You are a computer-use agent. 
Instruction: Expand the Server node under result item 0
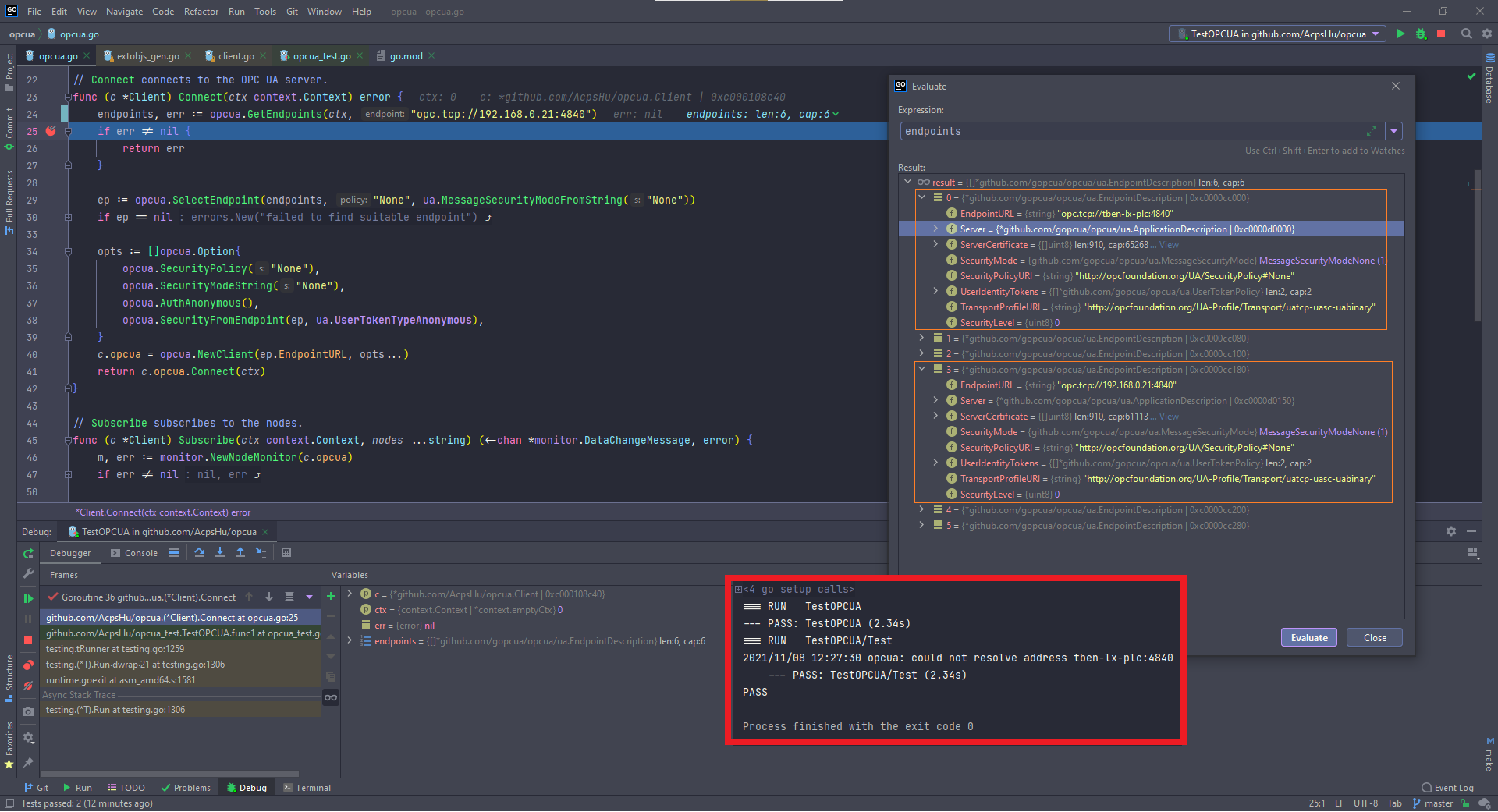(x=935, y=229)
